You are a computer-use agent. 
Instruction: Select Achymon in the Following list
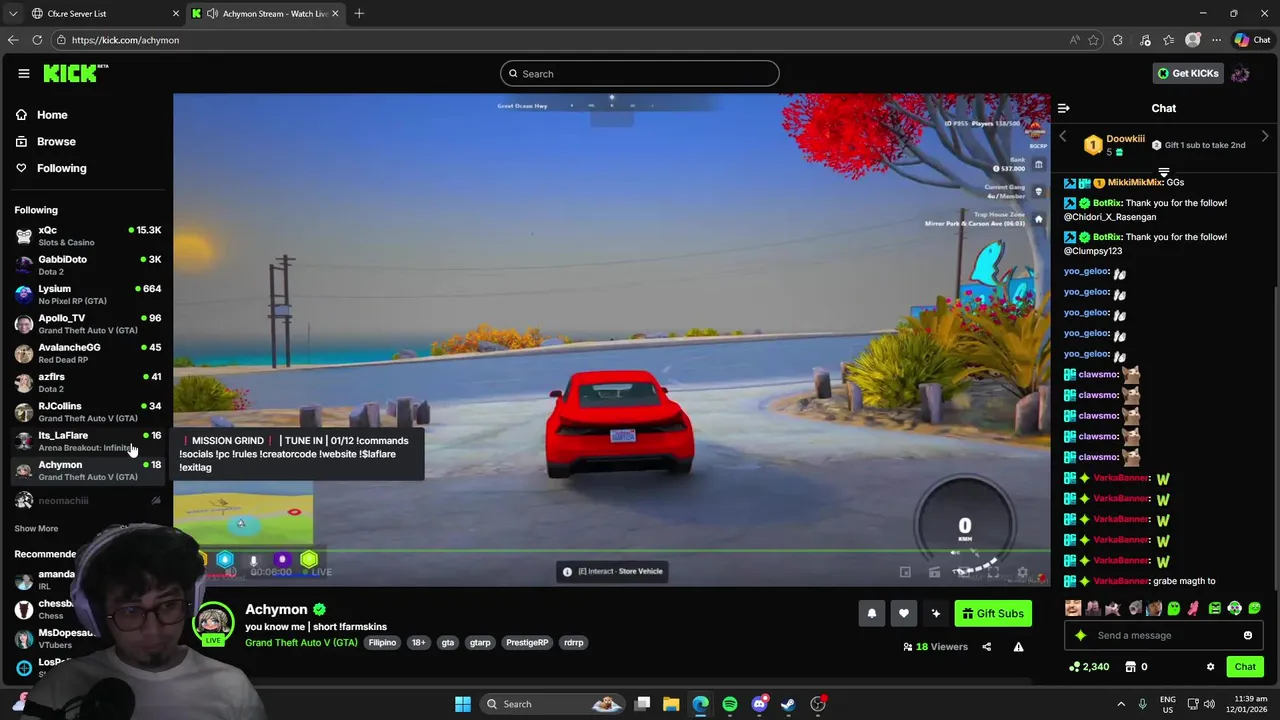pos(88,470)
